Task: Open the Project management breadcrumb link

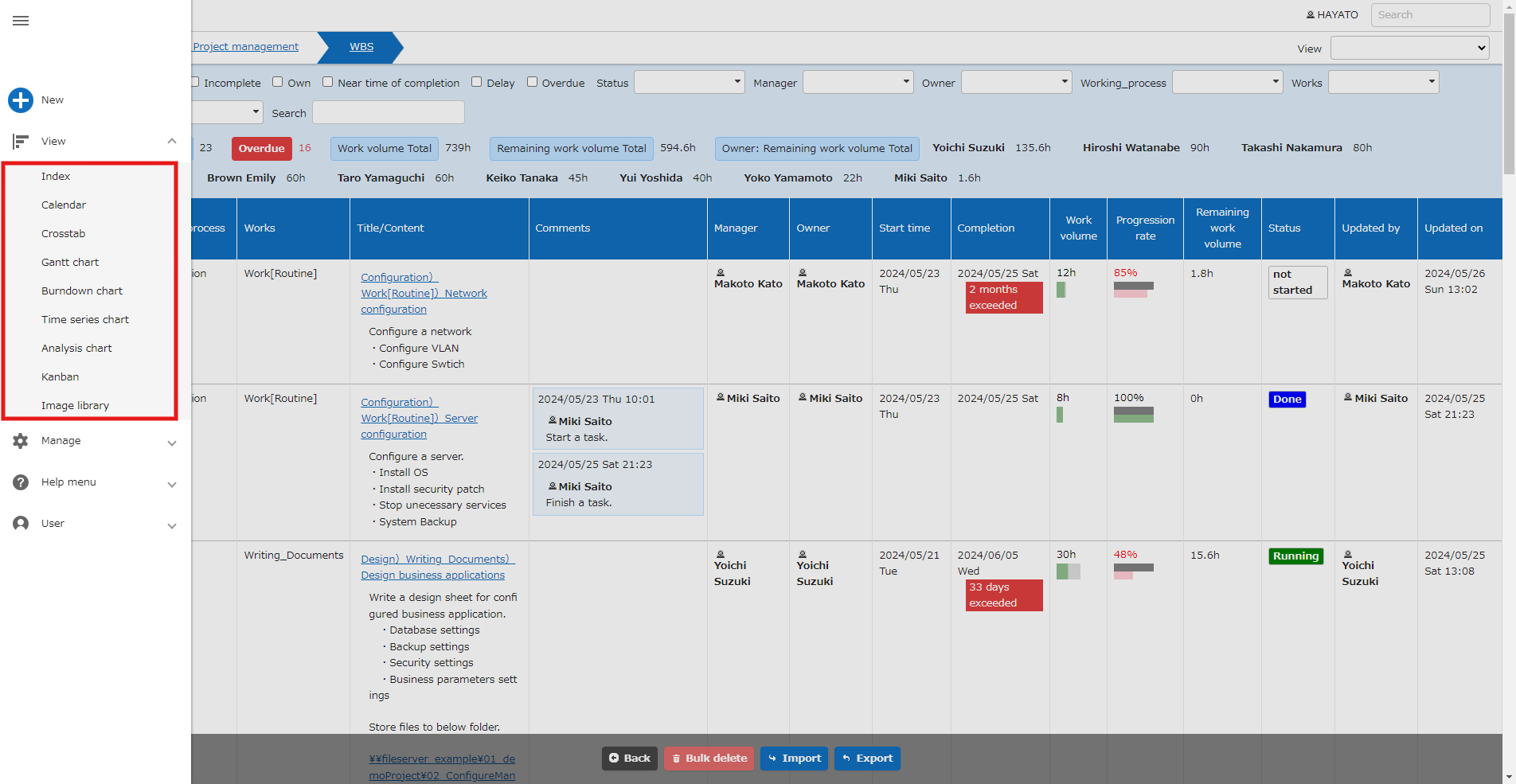Action: (x=245, y=47)
